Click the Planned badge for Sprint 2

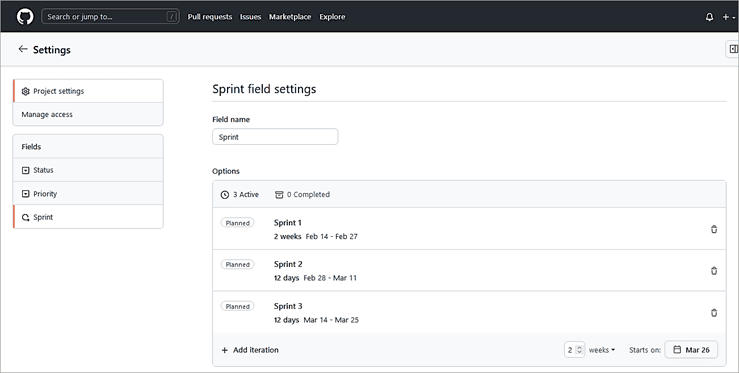(238, 265)
